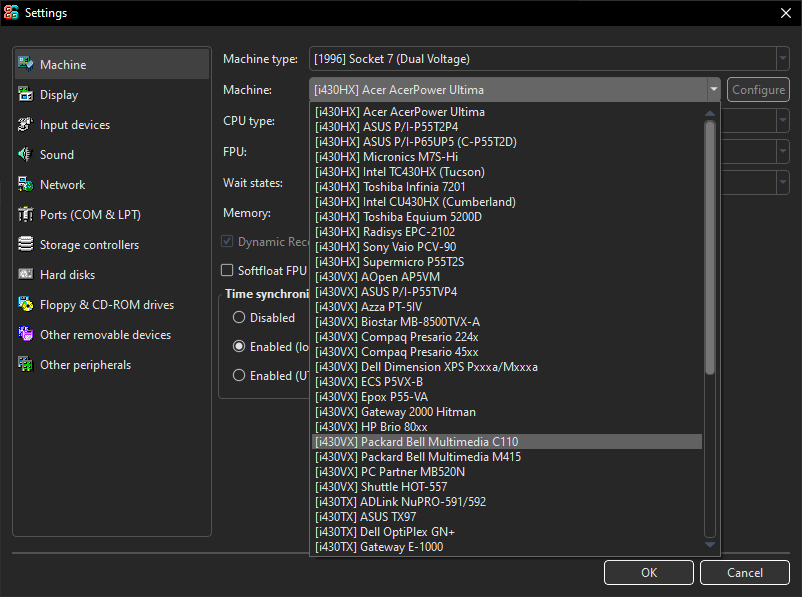The height and width of the screenshot is (597, 802).
Task: Select [i430VX] Dell Dimension XPS Pxxxa/Mxxxa
Action: click(507, 367)
